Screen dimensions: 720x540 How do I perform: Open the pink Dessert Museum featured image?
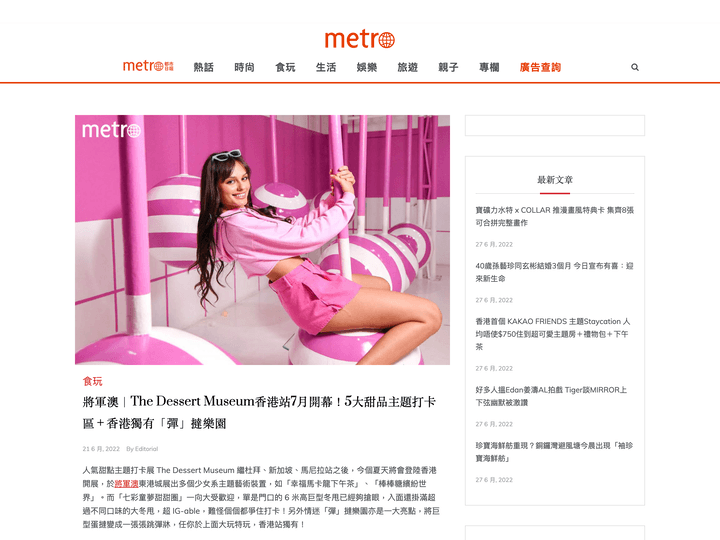(x=262, y=240)
